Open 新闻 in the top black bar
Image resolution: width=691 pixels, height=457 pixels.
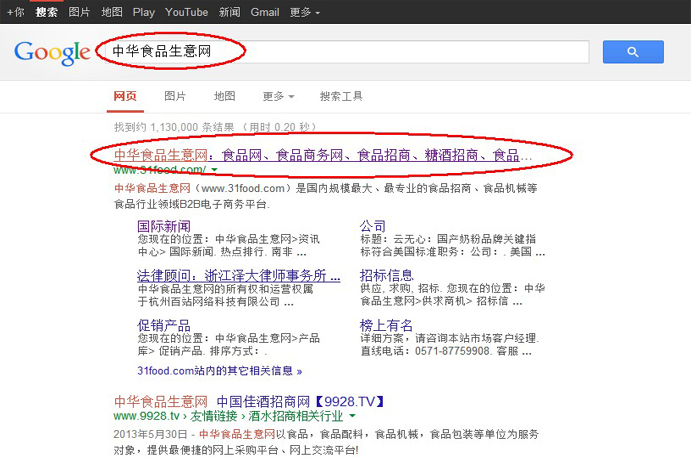tap(229, 12)
